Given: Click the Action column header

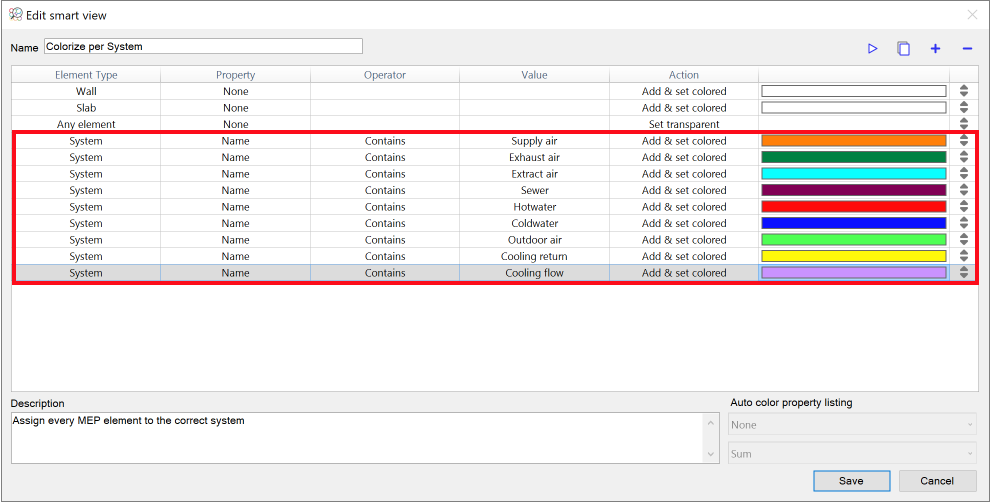Looking at the screenshot, I should (x=684, y=74).
